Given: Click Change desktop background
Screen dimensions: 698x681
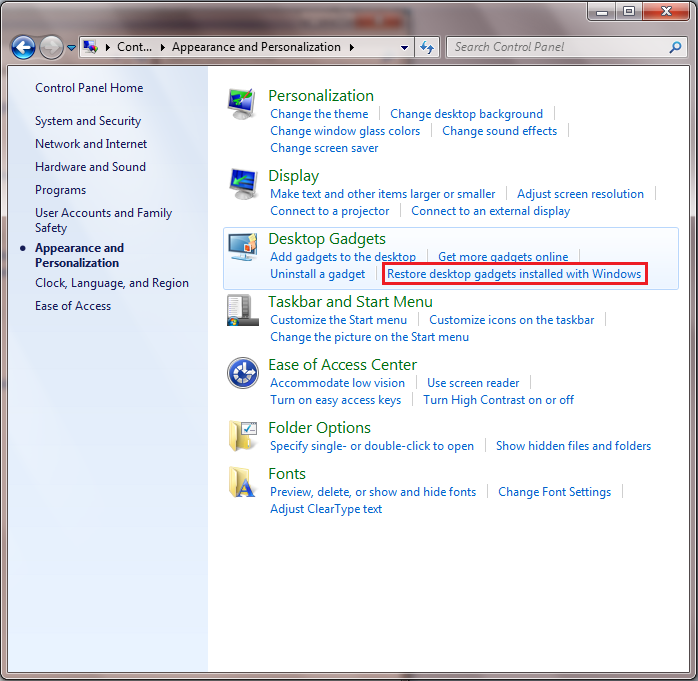Looking at the screenshot, I should [x=467, y=114].
